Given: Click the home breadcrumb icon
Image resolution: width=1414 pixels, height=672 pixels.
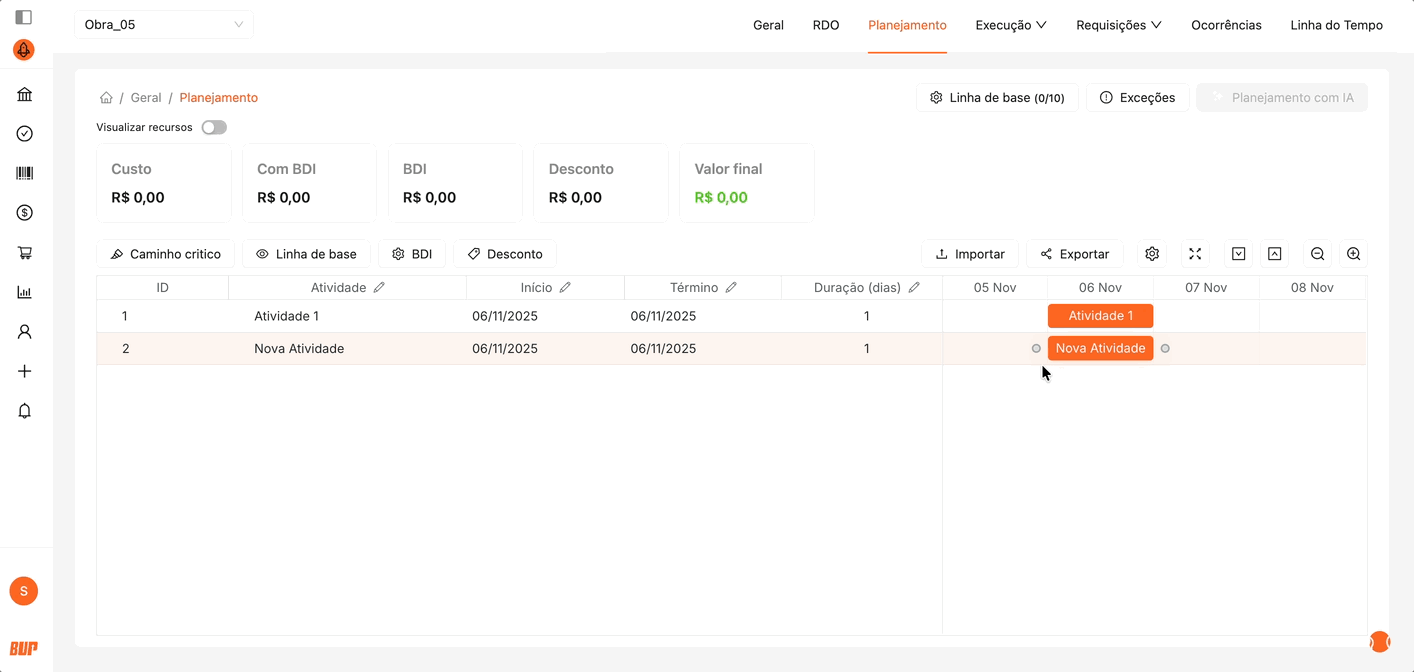Looking at the screenshot, I should (106, 98).
